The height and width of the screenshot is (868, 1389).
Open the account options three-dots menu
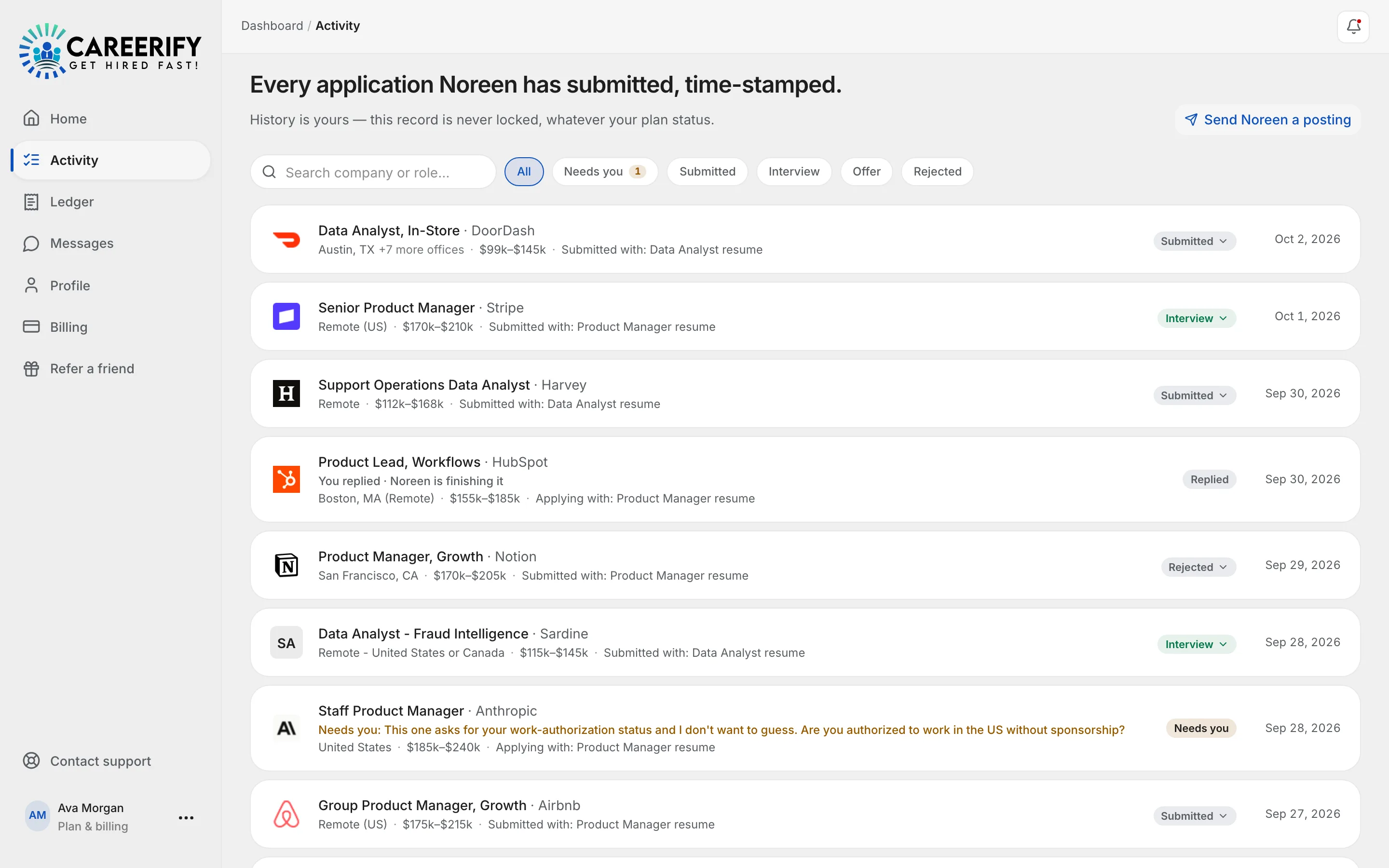pos(186,817)
